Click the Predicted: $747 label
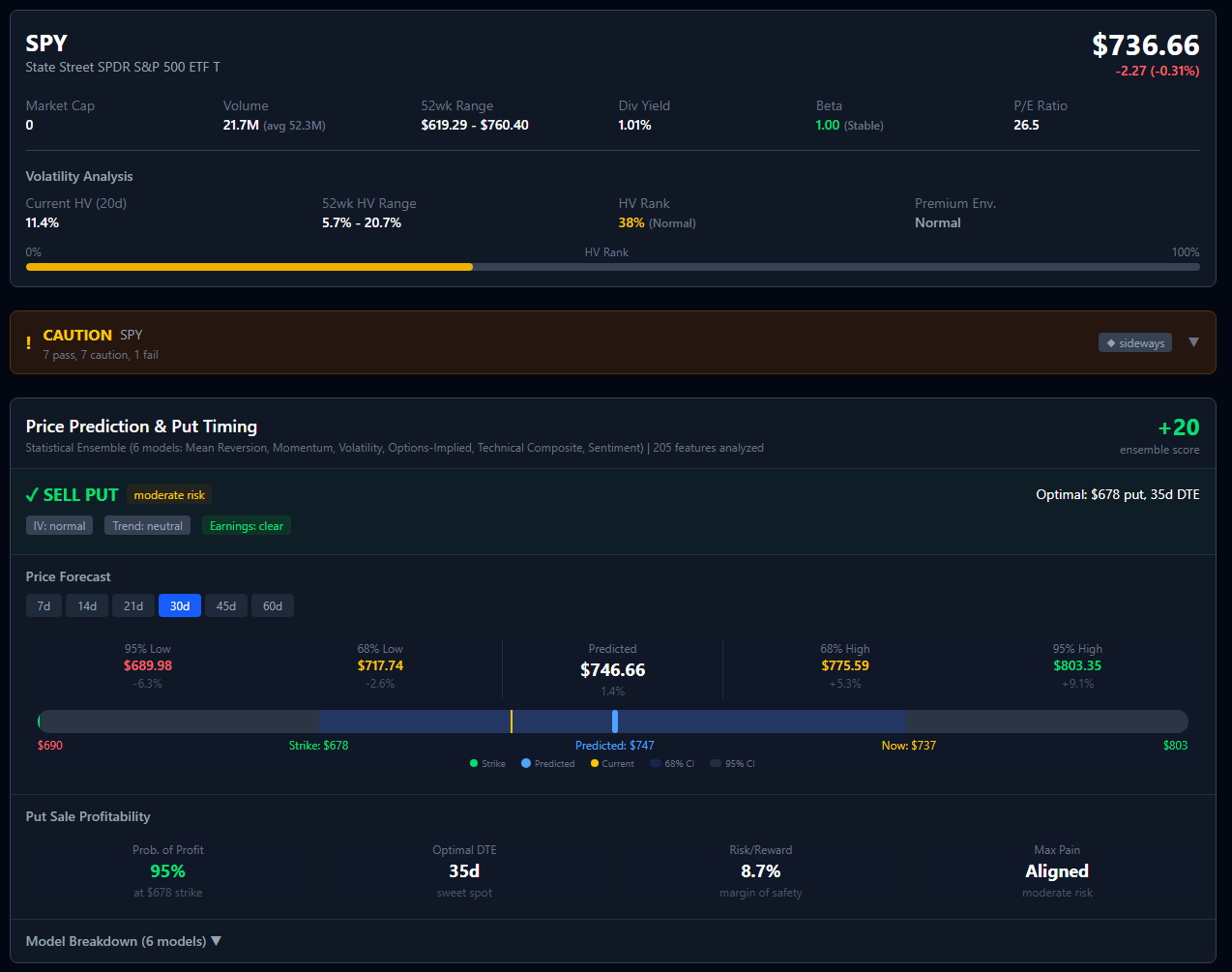Screen dimensions: 1232x972 614,746
